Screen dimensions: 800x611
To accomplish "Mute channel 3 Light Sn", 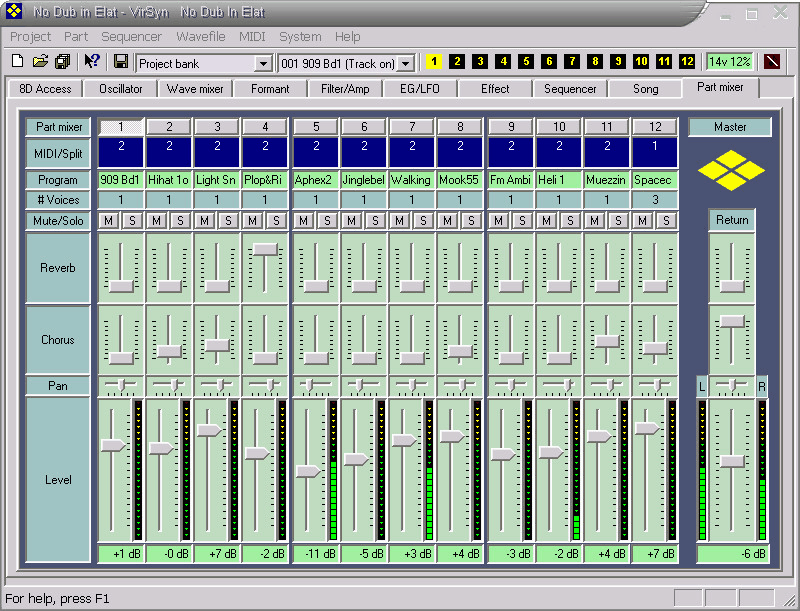I will 204,220.
